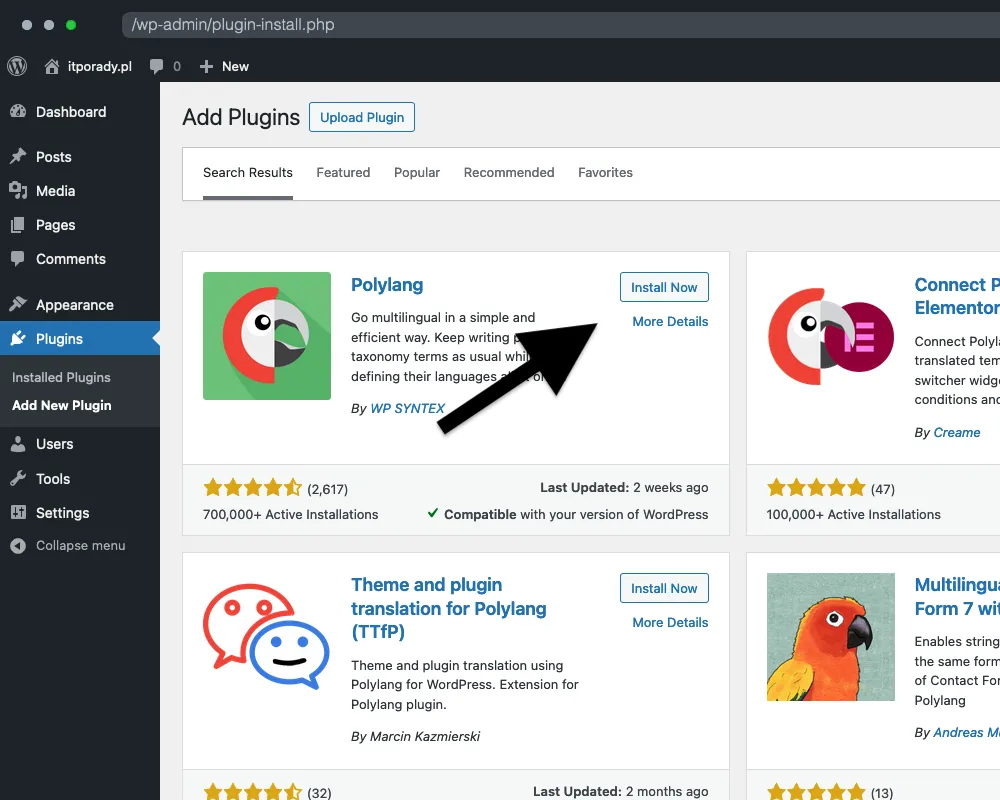Open comments bubble in admin bar

157,66
